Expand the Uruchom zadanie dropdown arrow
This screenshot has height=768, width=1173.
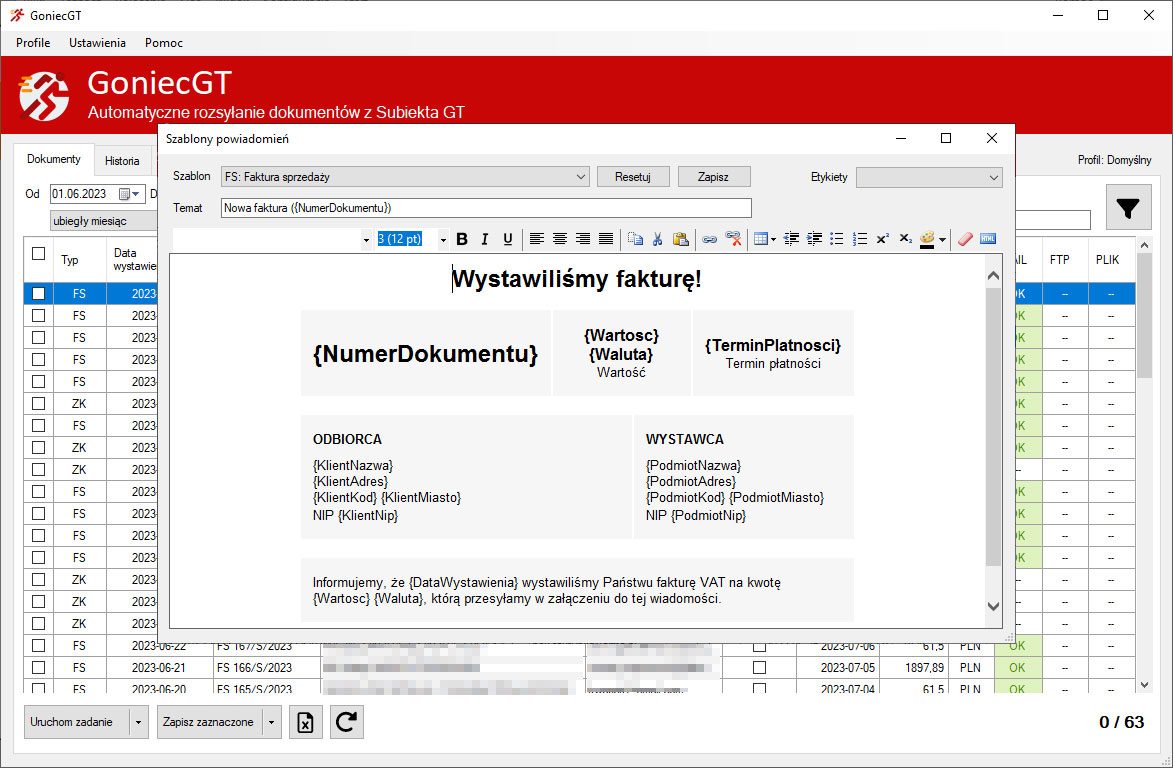[138, 722]
